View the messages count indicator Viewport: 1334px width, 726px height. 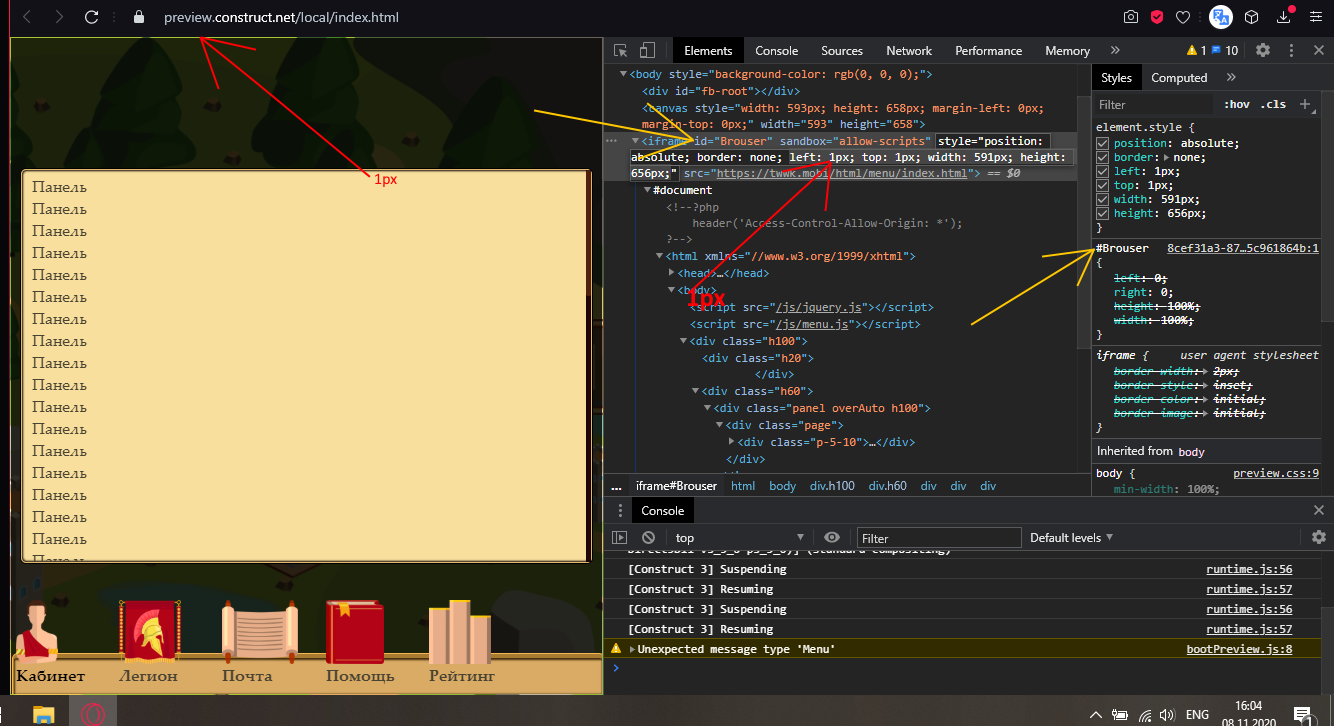pyautogui.click(x=1225, y=50)
